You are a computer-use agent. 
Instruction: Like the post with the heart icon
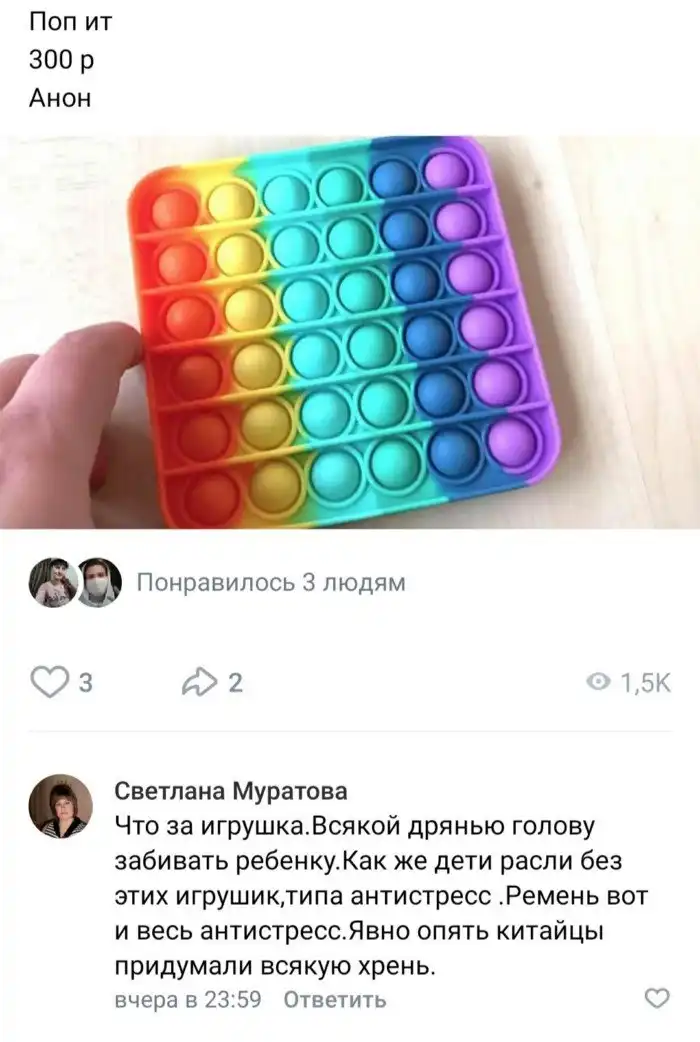(x=49, y=682)
